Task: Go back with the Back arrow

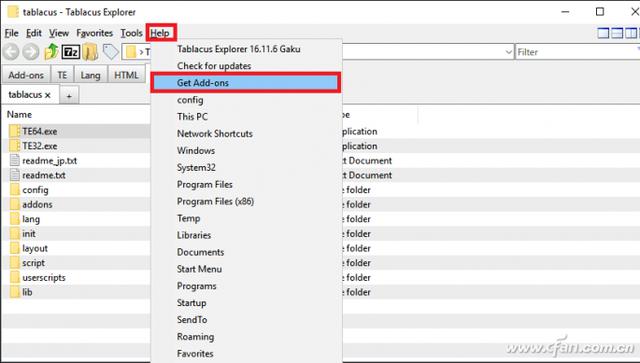Action: point(11,52)
